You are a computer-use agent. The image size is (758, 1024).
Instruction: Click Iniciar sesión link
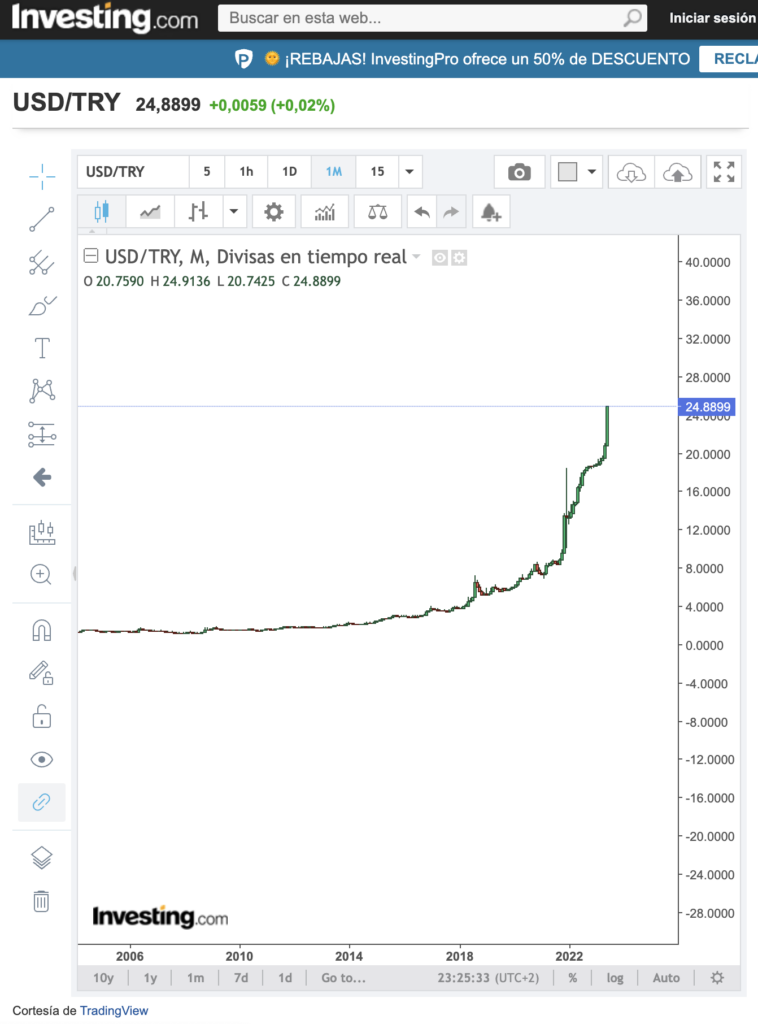712,18
